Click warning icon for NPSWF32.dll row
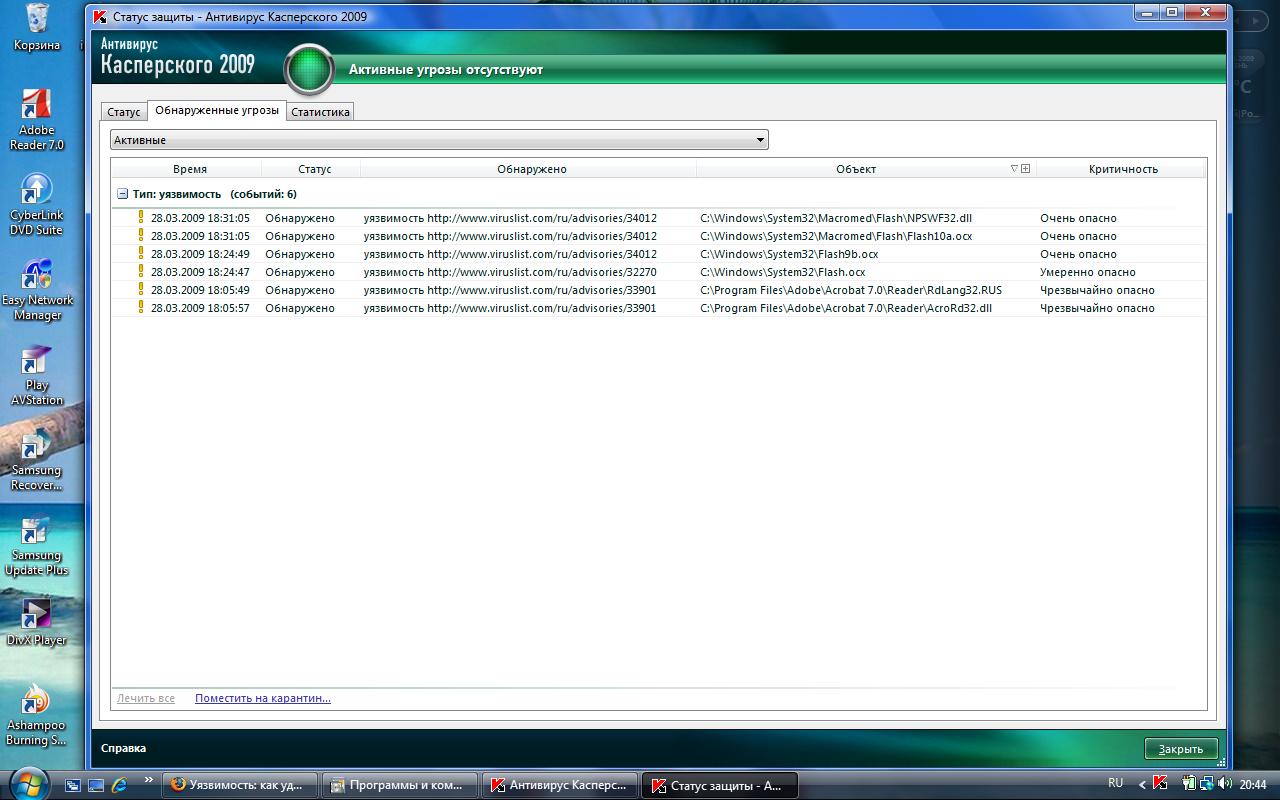 [x=141, y=218]
